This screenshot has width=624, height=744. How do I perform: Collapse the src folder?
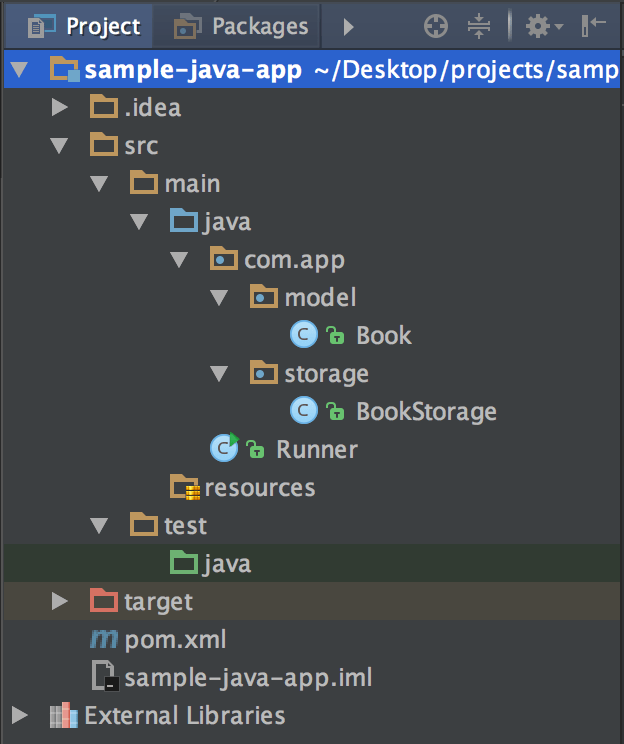(59, 145)
